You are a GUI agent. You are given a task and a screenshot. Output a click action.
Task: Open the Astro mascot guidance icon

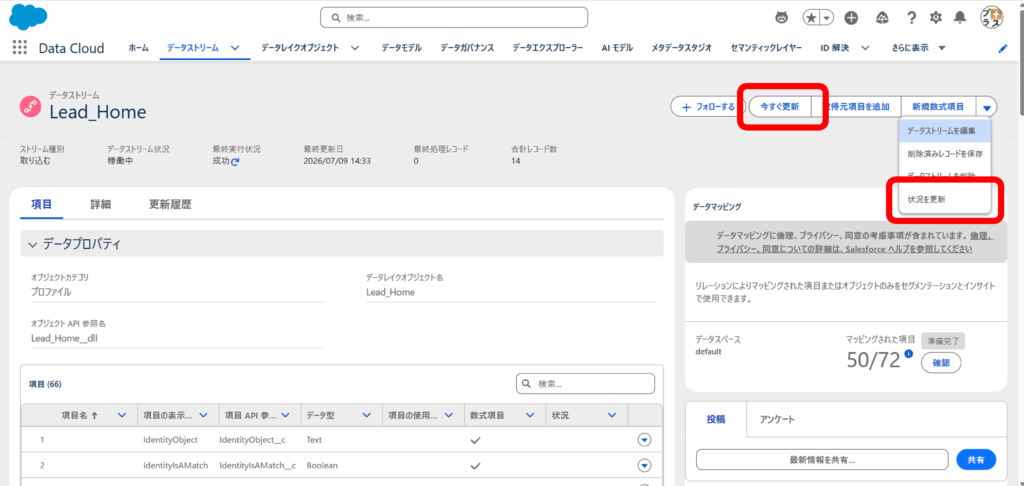coord(782,18)
